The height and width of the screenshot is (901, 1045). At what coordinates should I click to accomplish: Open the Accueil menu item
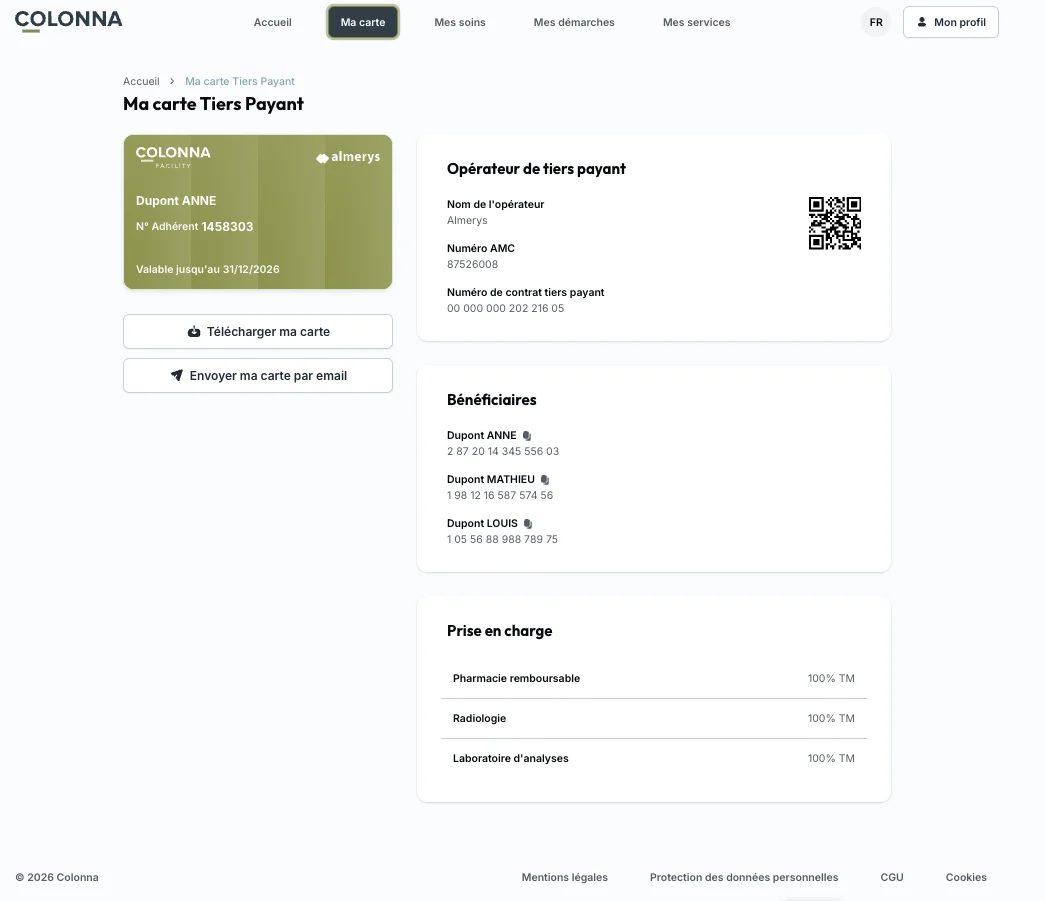pos(273,22)
